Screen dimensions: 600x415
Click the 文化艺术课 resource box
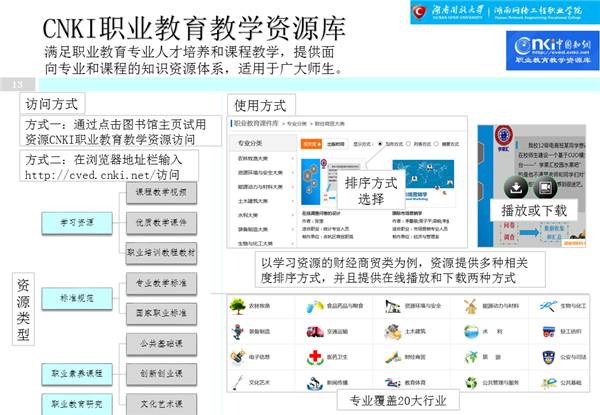161,404
